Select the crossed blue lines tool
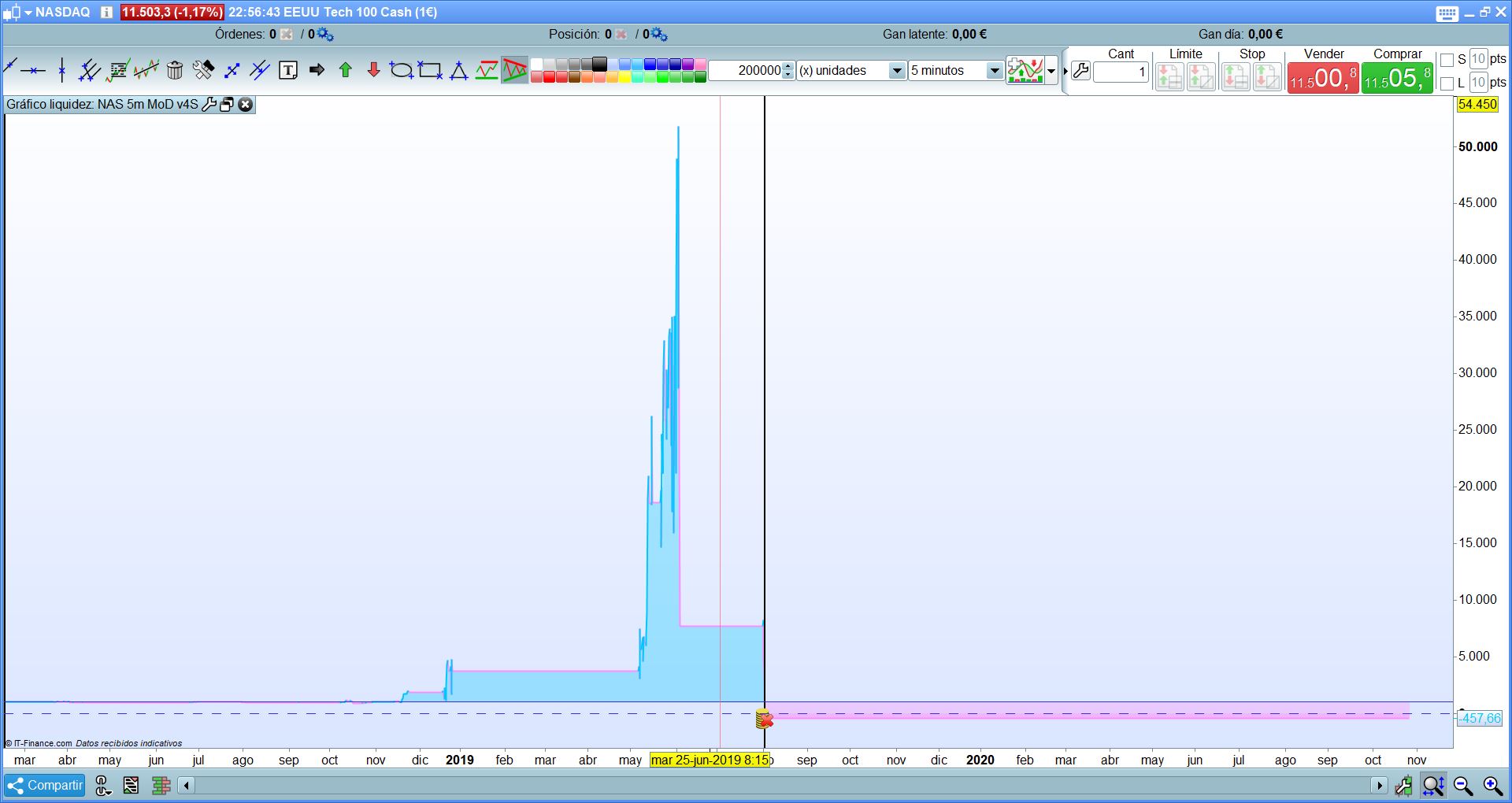 click(260, 70)
